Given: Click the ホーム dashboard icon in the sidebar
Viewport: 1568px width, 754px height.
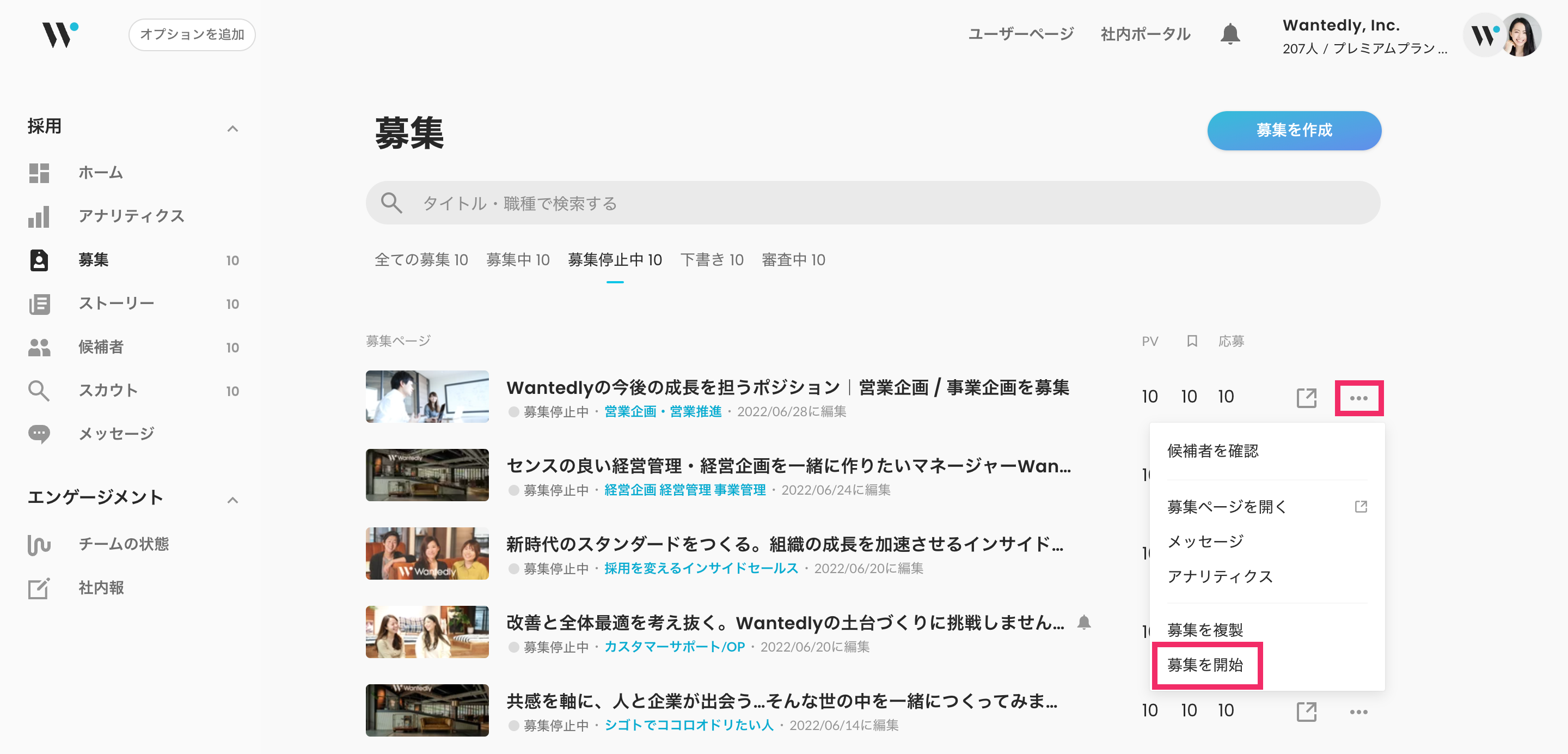Looking at the screenshot, I should click(x=39, y=173).
